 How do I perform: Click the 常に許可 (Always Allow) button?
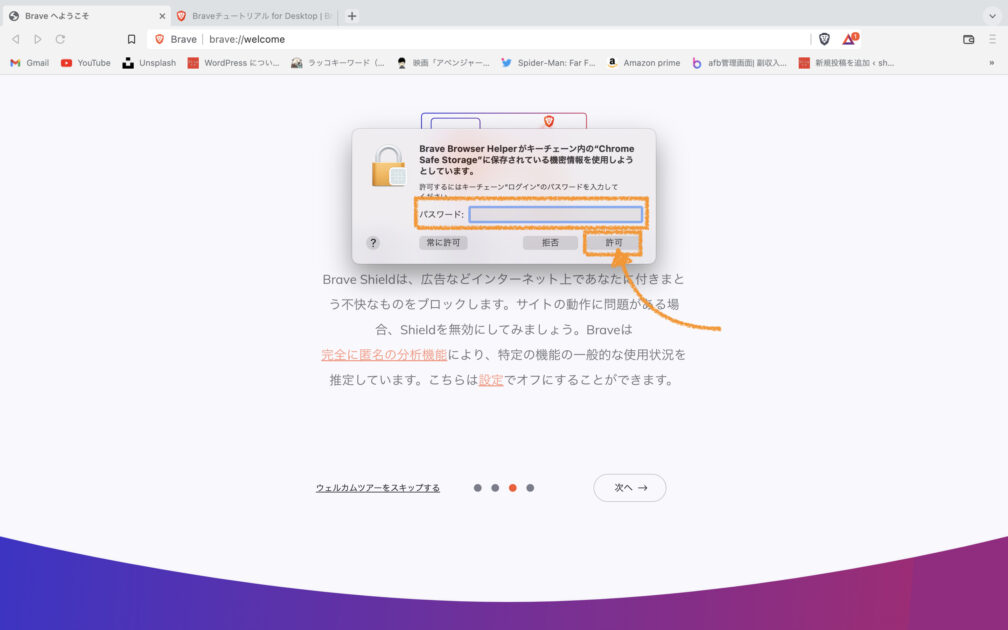443,243
